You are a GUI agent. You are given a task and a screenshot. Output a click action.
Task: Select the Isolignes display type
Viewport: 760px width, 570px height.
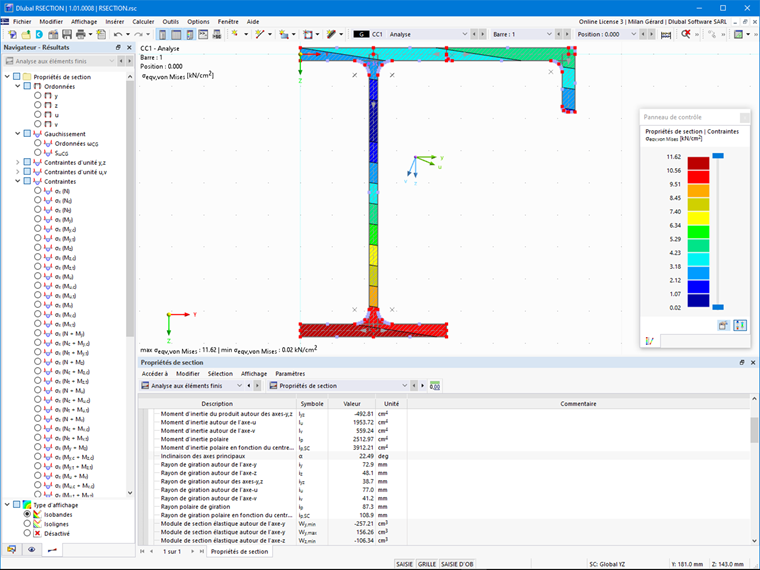tap(27, 523)
